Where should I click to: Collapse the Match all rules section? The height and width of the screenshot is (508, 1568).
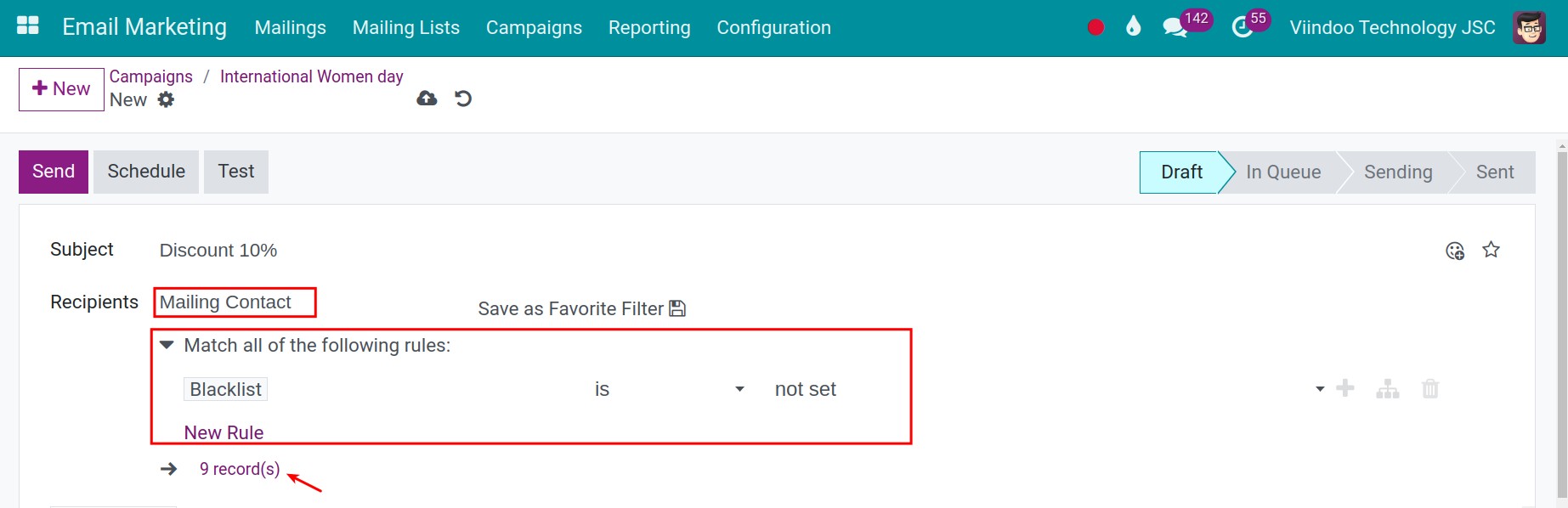(x=167, y=345)
